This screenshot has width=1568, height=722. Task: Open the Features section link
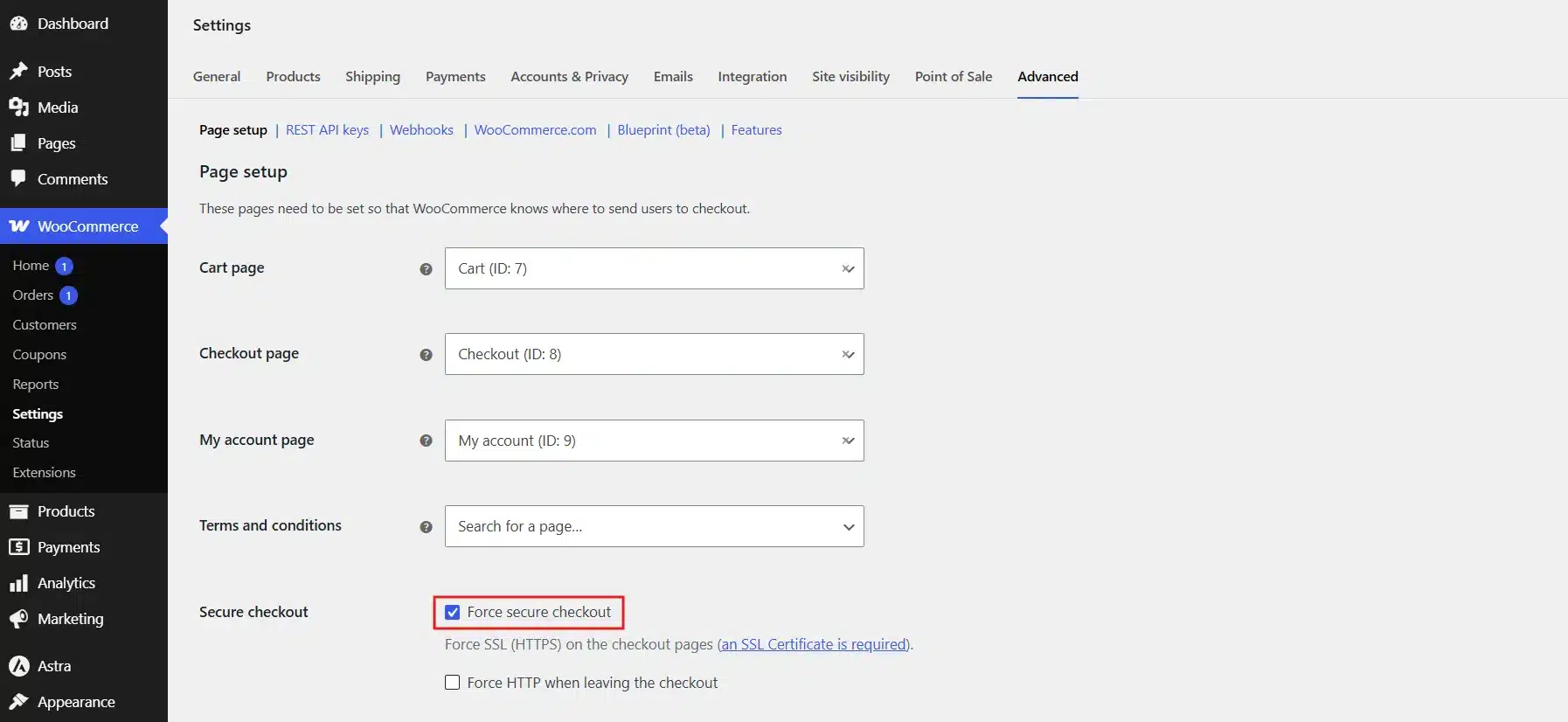757,130
